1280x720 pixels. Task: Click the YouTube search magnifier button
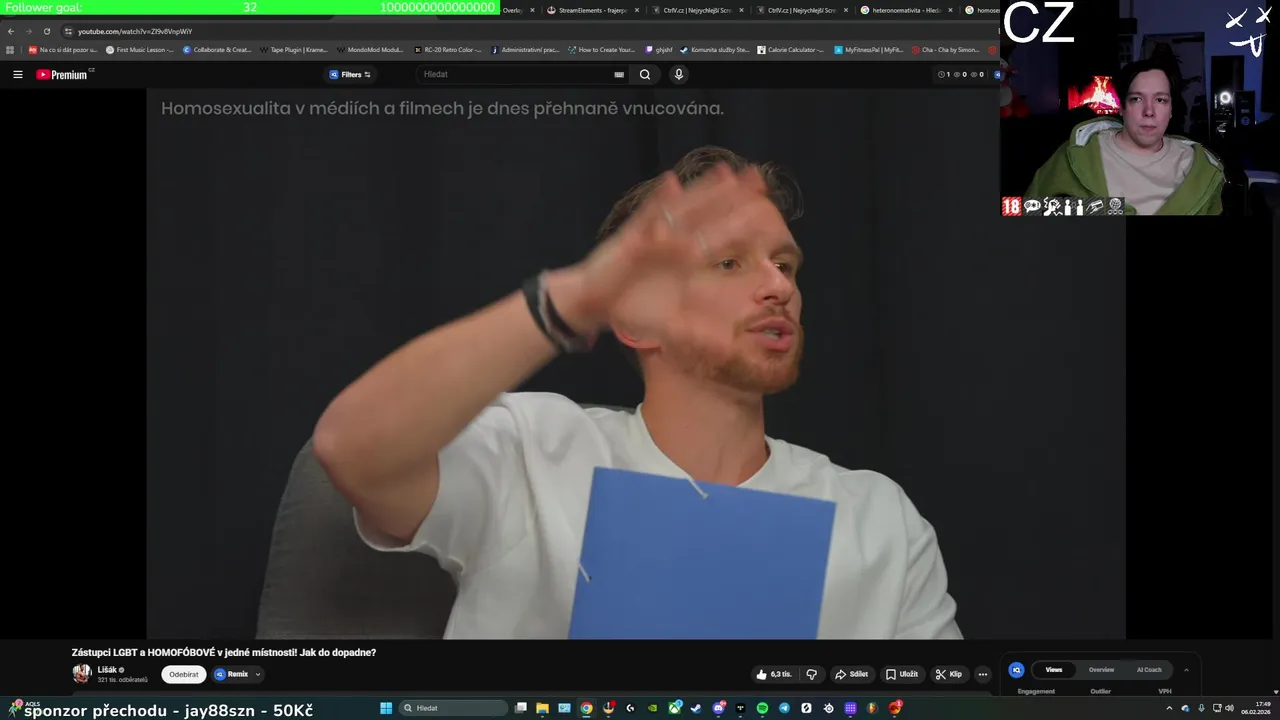[x=645, y=74]
